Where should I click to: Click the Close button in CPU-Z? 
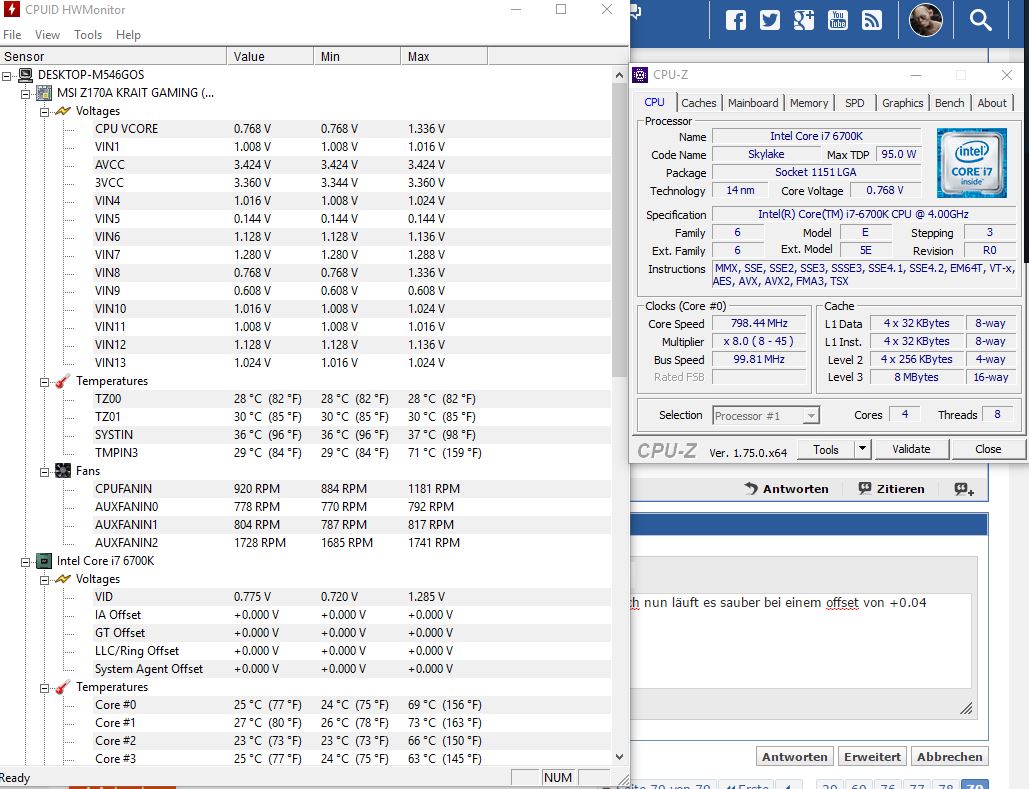coord(988,449)
